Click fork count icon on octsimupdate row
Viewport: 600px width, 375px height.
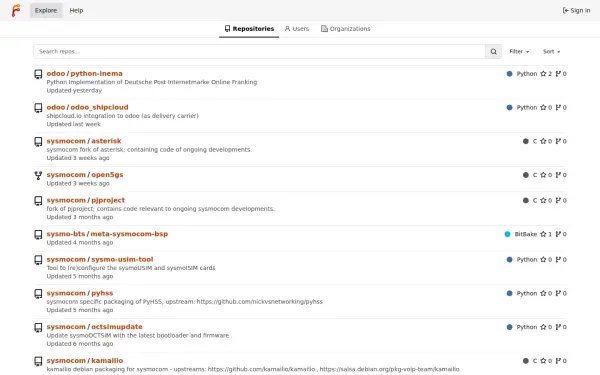(x=558, y=327)
